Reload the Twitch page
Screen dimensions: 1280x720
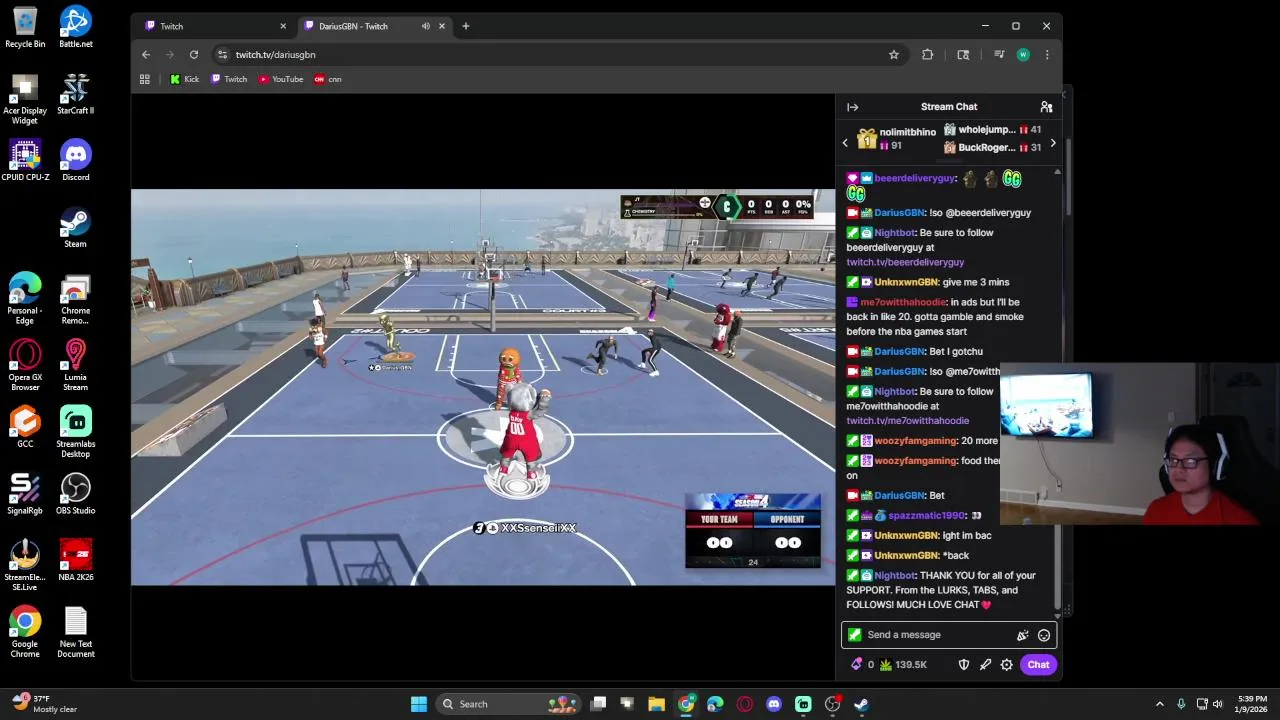pyautogui.click(x=194, y=55)
